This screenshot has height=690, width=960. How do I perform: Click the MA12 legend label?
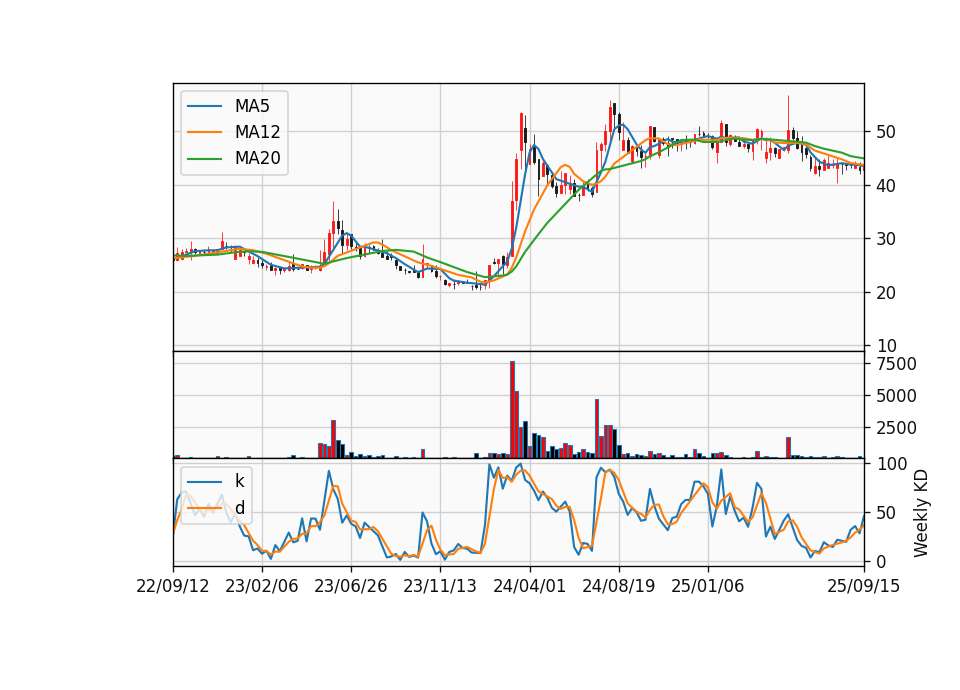pyautogui.click(x=257, y=132)
